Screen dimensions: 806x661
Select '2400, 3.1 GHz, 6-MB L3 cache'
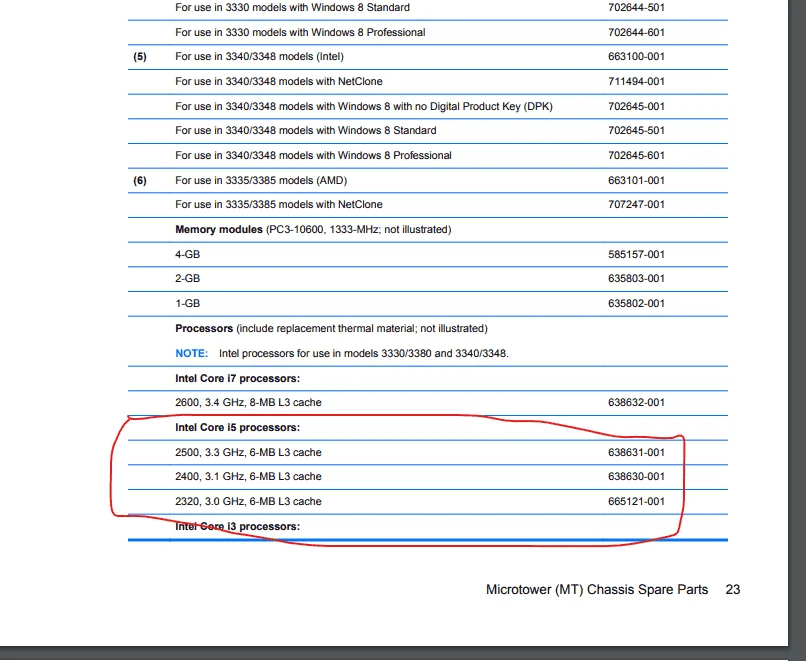[248, 476]
